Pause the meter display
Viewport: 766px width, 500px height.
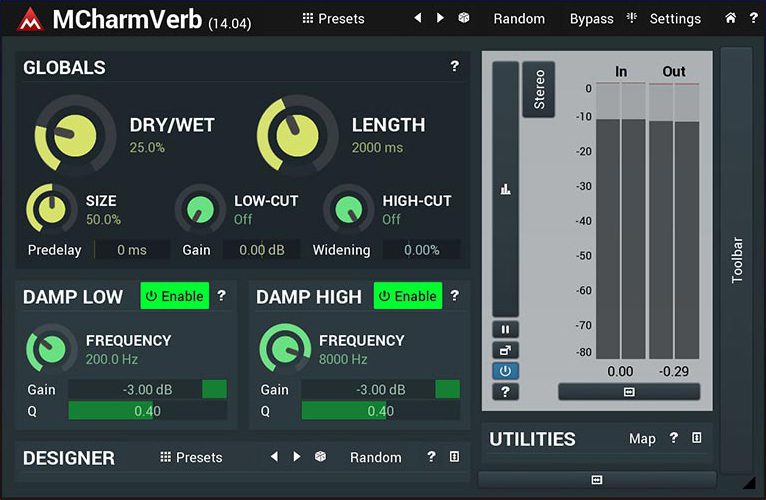click(x=505, y=330)
